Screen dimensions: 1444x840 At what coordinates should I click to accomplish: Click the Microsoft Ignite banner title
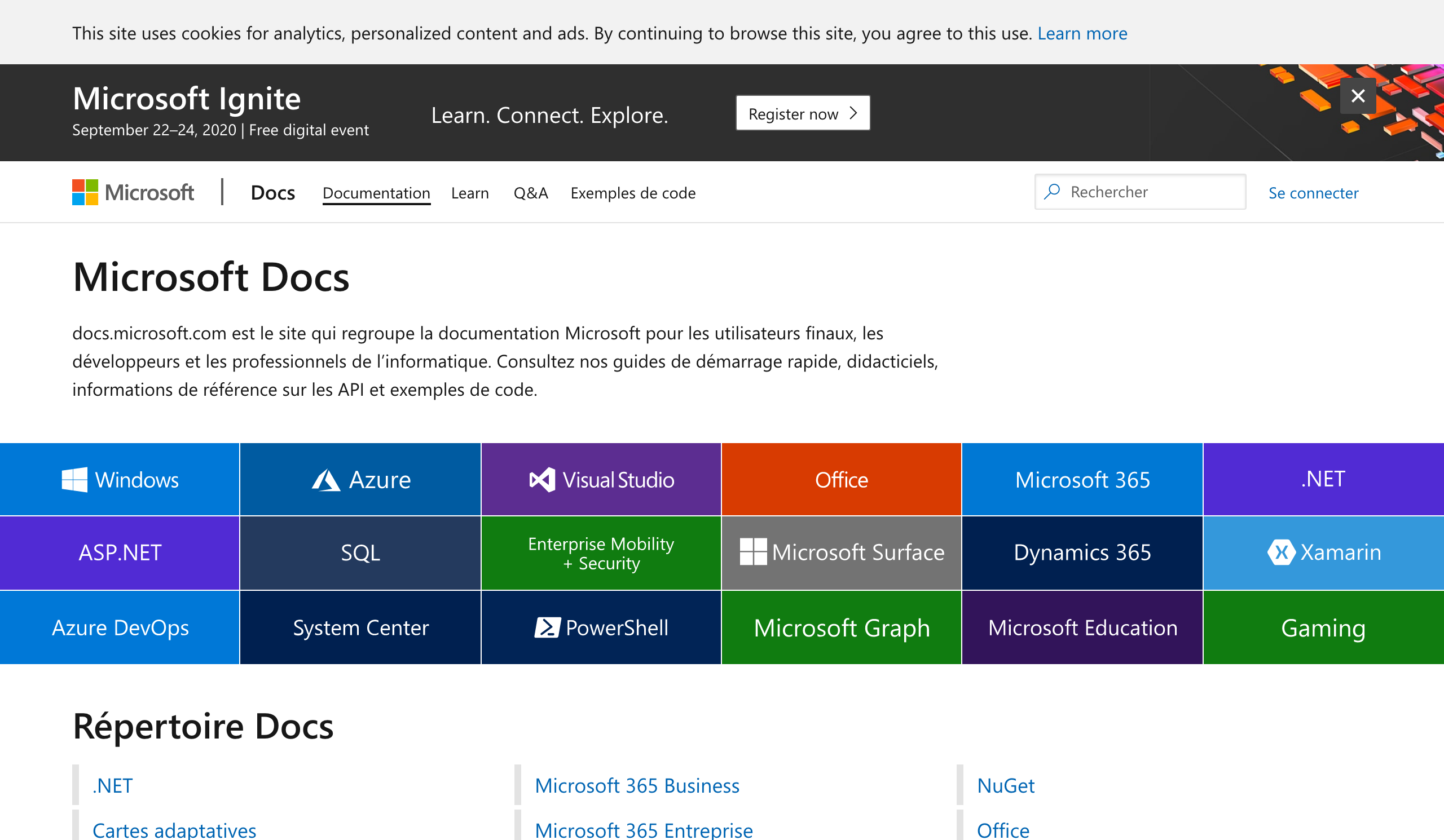187,99
